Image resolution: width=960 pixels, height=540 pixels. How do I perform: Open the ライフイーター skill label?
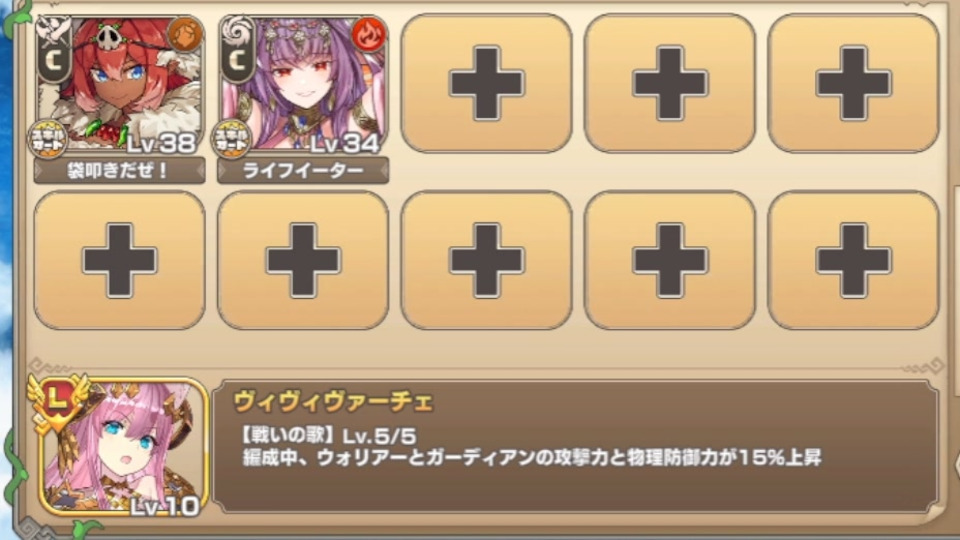pyautogui.click(x=303, y=170)
